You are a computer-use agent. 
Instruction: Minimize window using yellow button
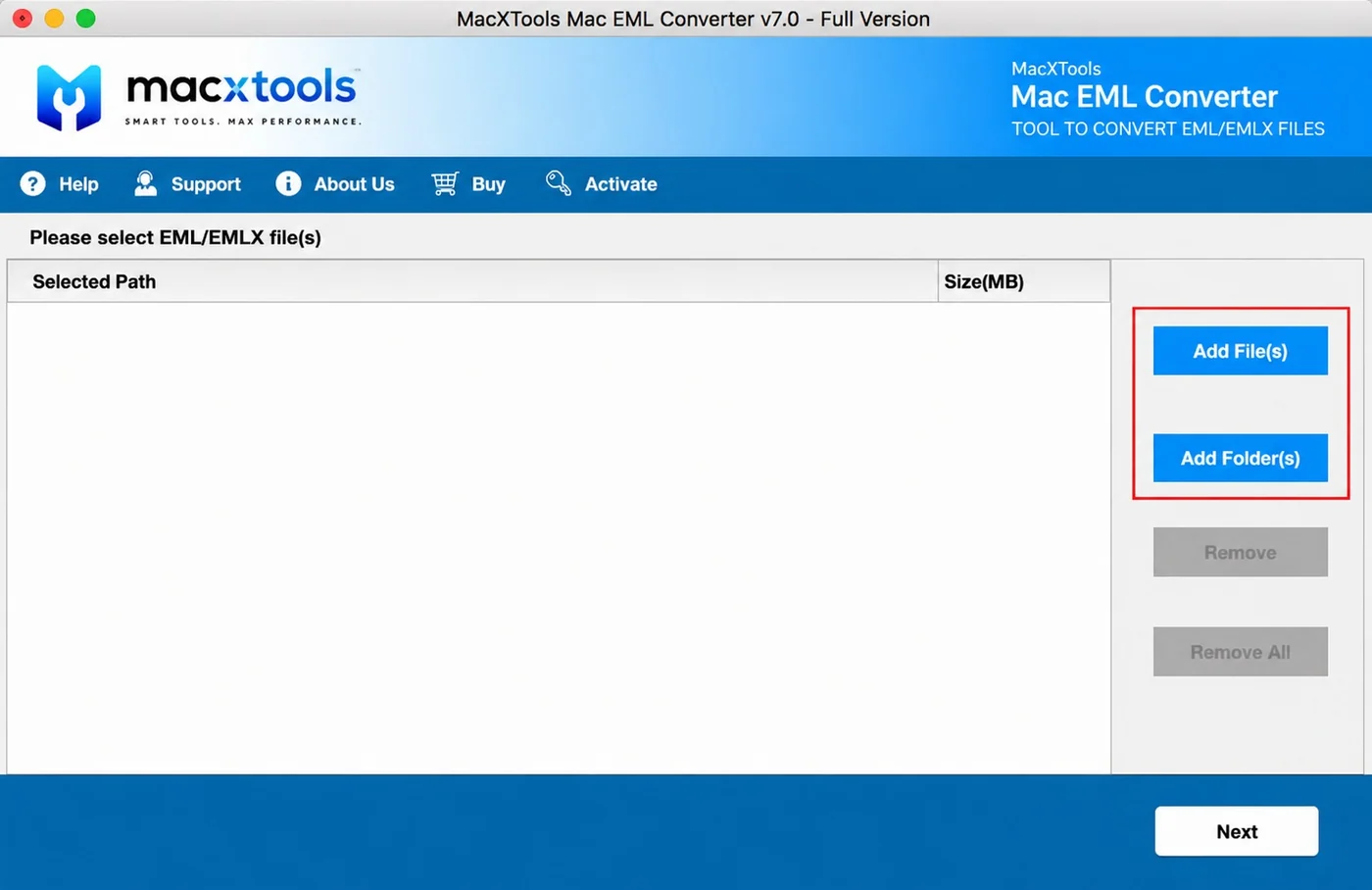[x=54, y=19]
